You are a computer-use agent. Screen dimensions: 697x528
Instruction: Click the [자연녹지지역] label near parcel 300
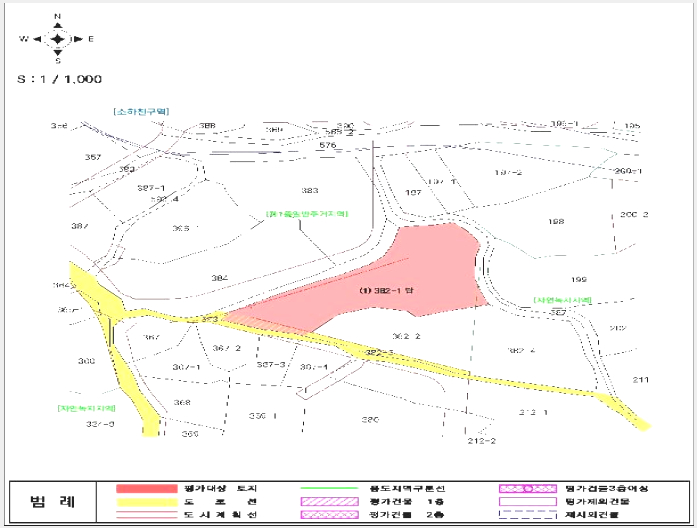click(87, 408)
